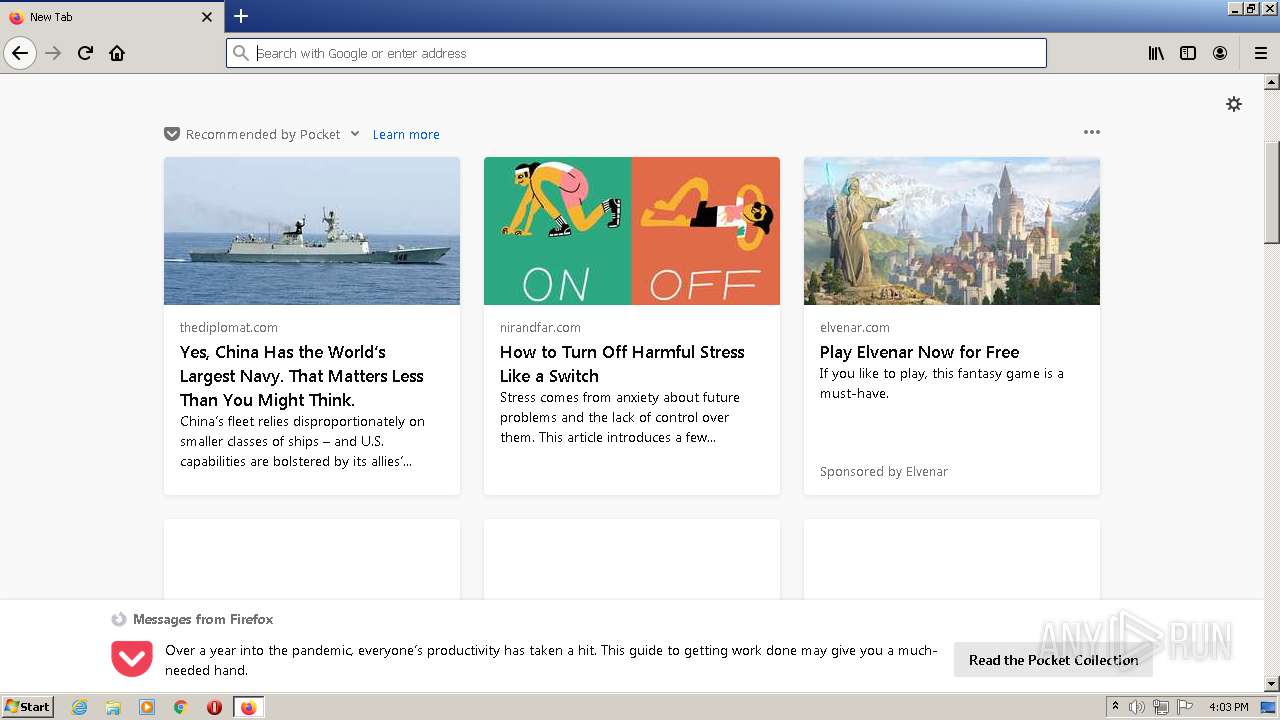Open Windows Media Player from taskbar

click(x=147, y=707)
